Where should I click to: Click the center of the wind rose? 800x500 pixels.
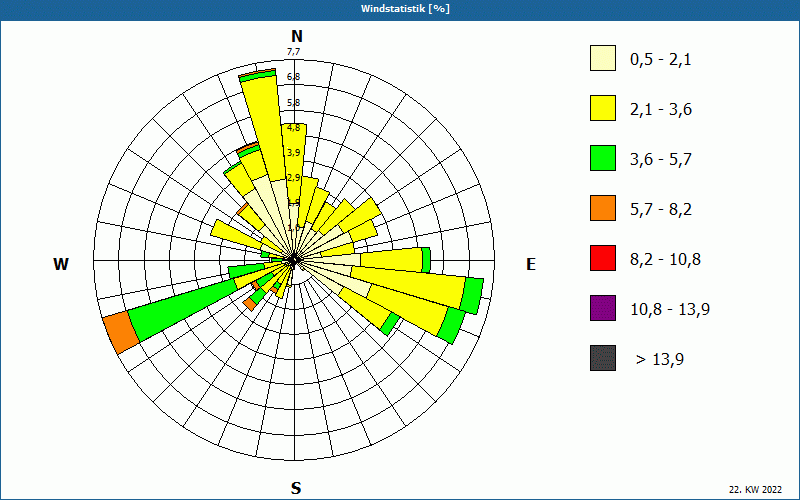click(293, 261)
